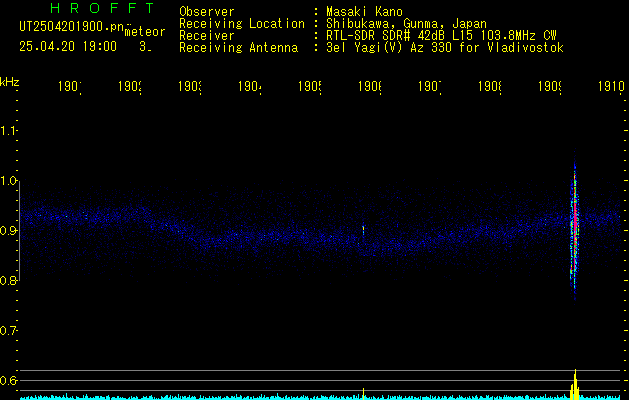Click the 1905 time axis label
This screenshot has width=629, height=400.
[310, 87]
